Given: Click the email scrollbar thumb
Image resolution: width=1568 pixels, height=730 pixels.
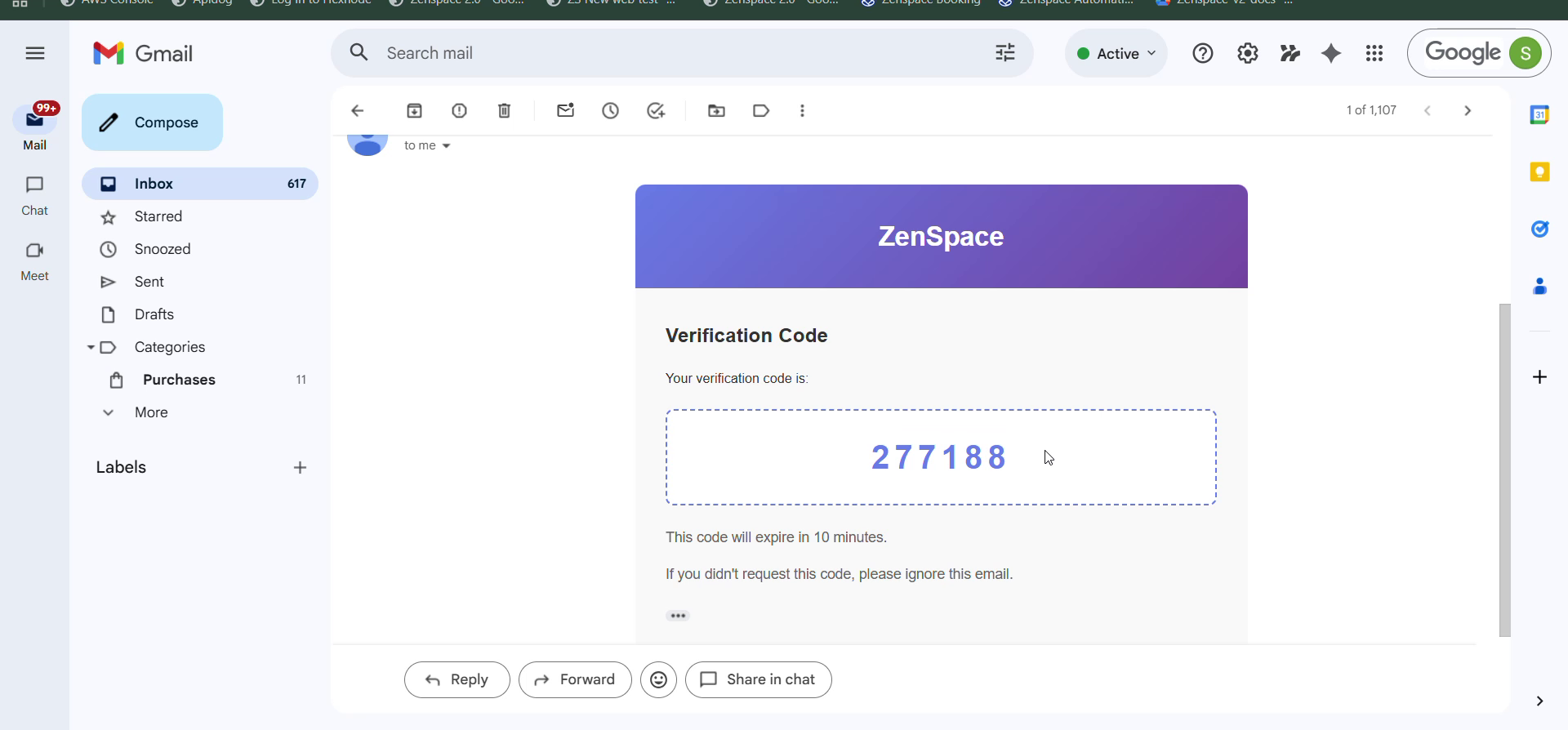Looking at the screenshot, I should click(1504, 470).
